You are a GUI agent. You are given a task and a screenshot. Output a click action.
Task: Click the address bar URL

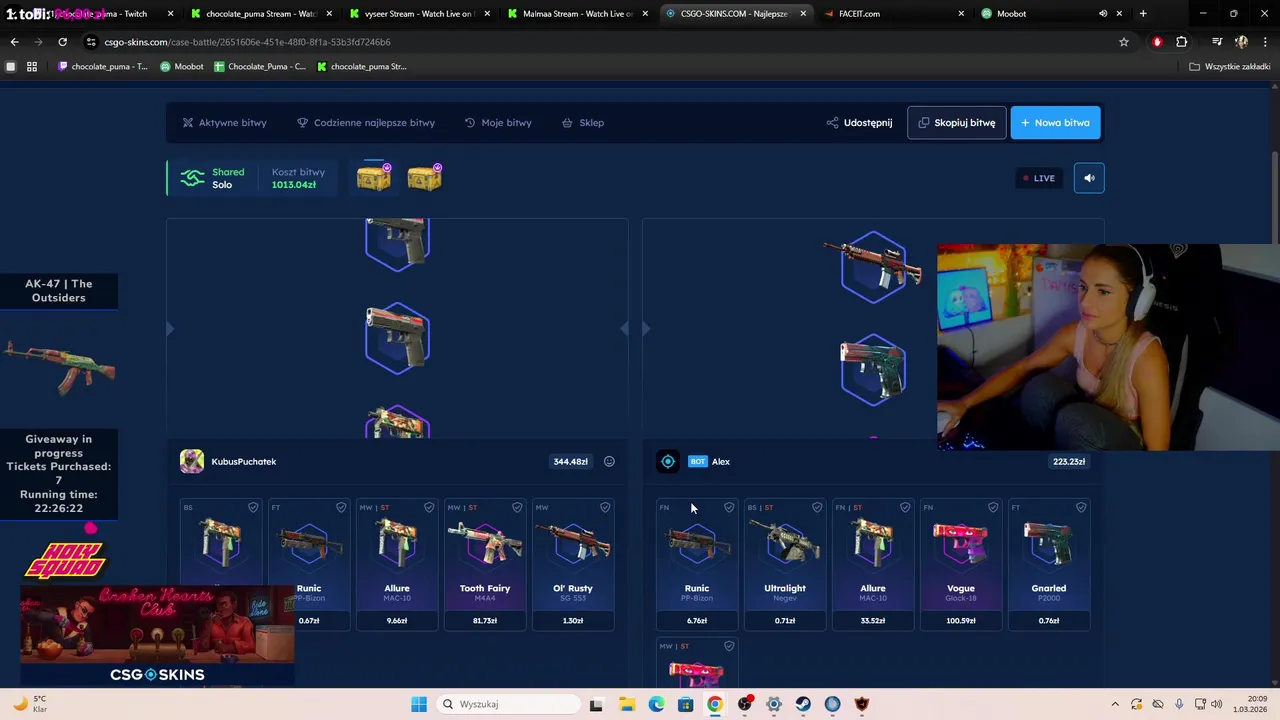247,42
